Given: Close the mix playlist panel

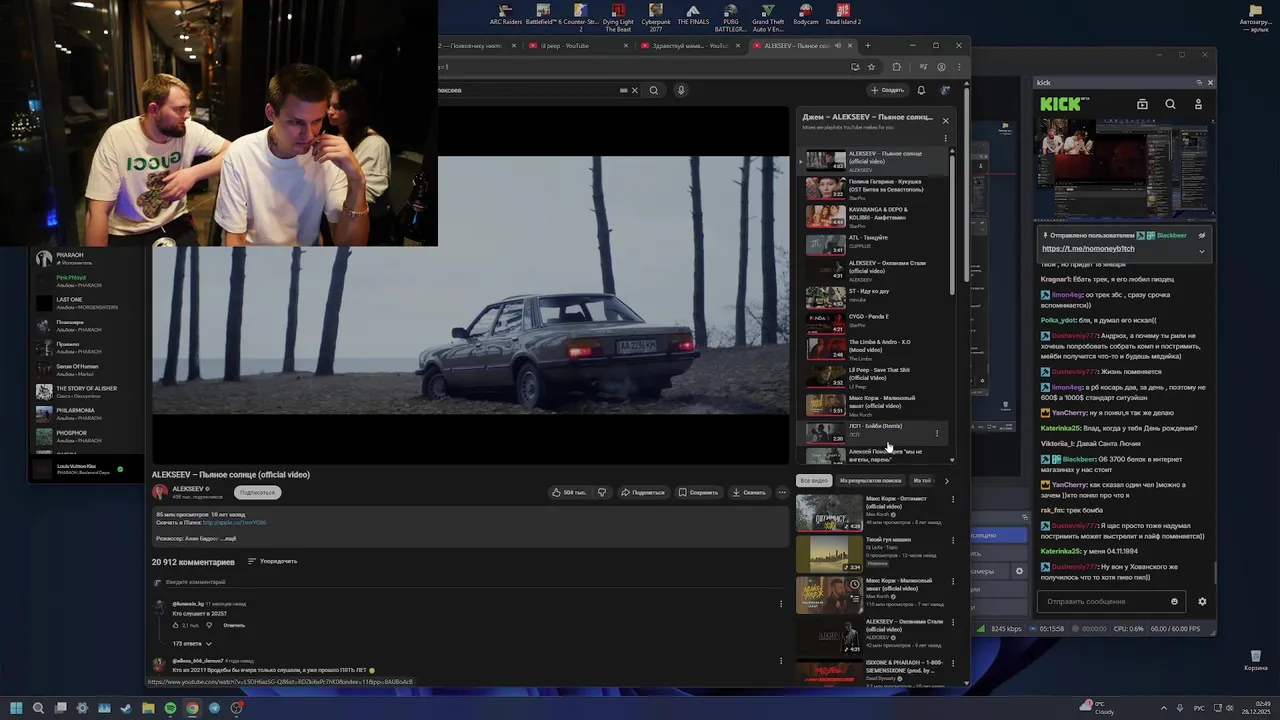Looking at the screenshot, I should tap(945, 121).
